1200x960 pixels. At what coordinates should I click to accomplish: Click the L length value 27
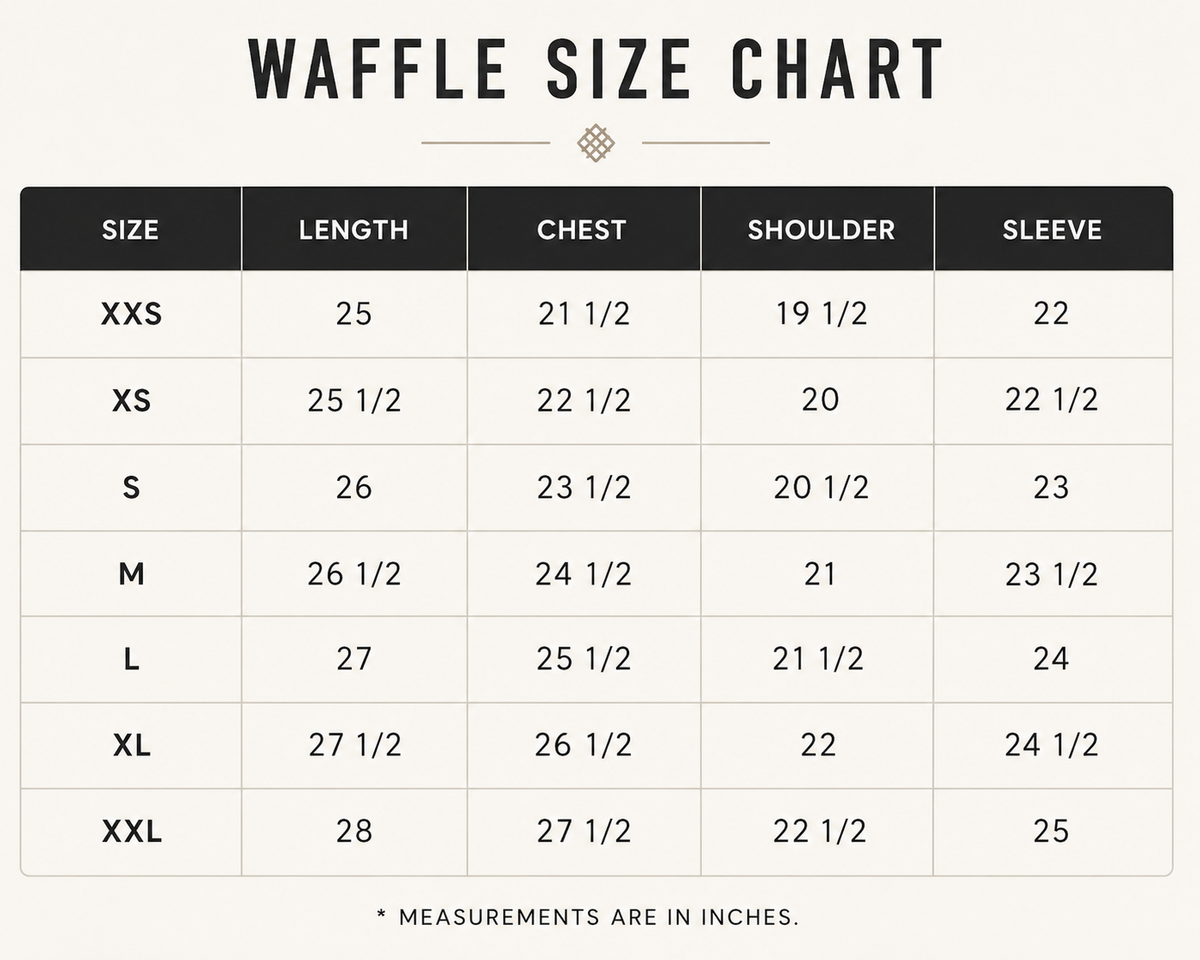tap(354, 659)
